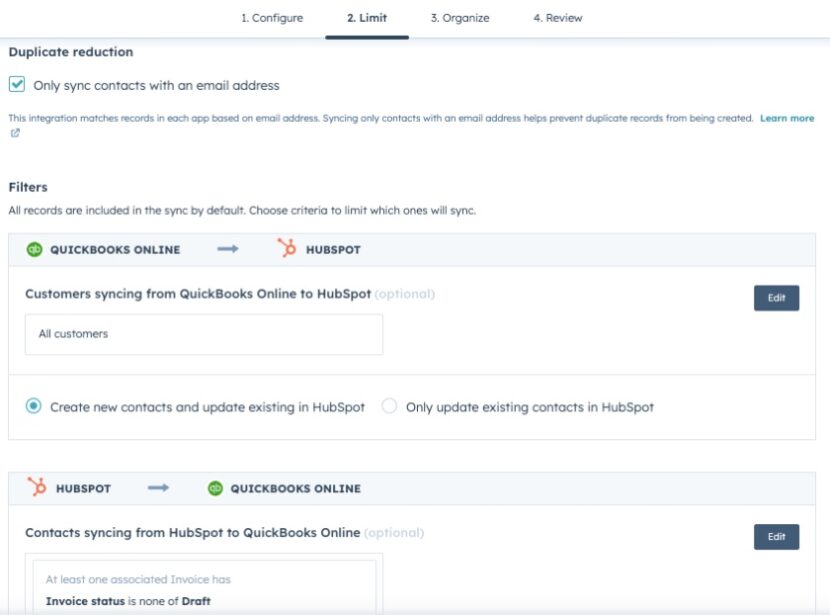Switch to the Configure tab
The width and height of the screenshot is (830, 615).
[270, 17]
